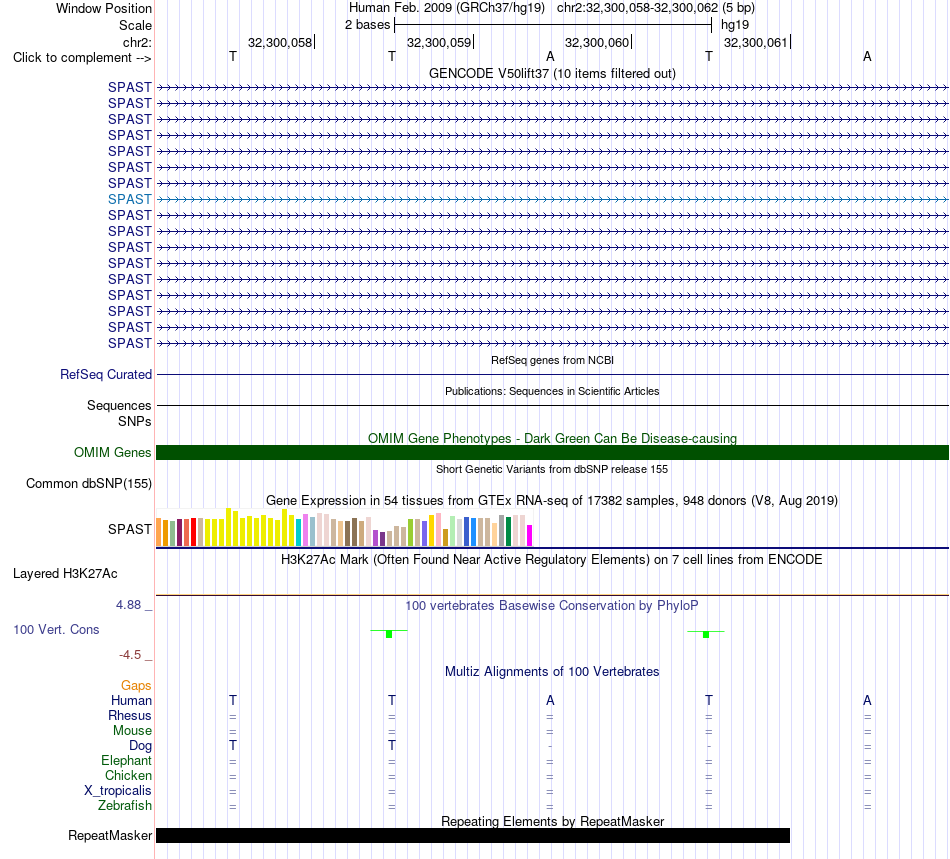
Task: Click the black RepeatMasker element bar
Action: tap(473, 835)
